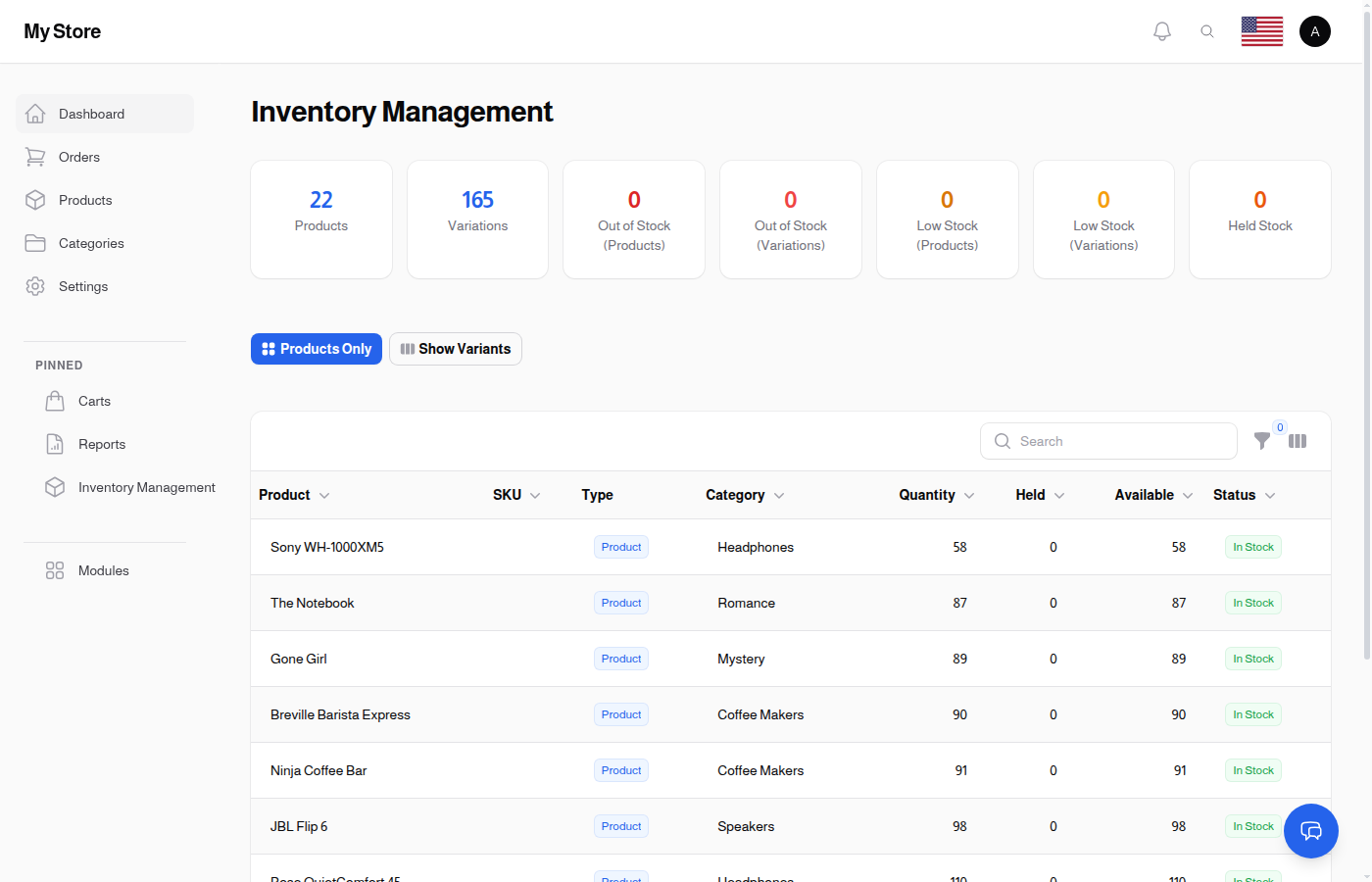Toggle the In Stock status badge for JBL Flip 6
This screenshot has height=882, width=1372.
[1252, 825]
